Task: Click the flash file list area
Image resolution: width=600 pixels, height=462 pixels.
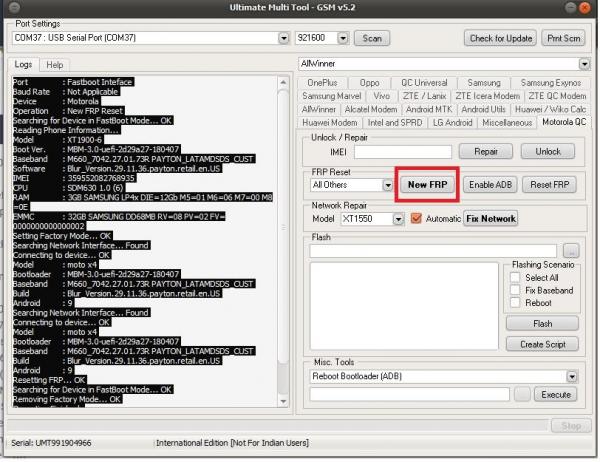Action: coord(404,306)
